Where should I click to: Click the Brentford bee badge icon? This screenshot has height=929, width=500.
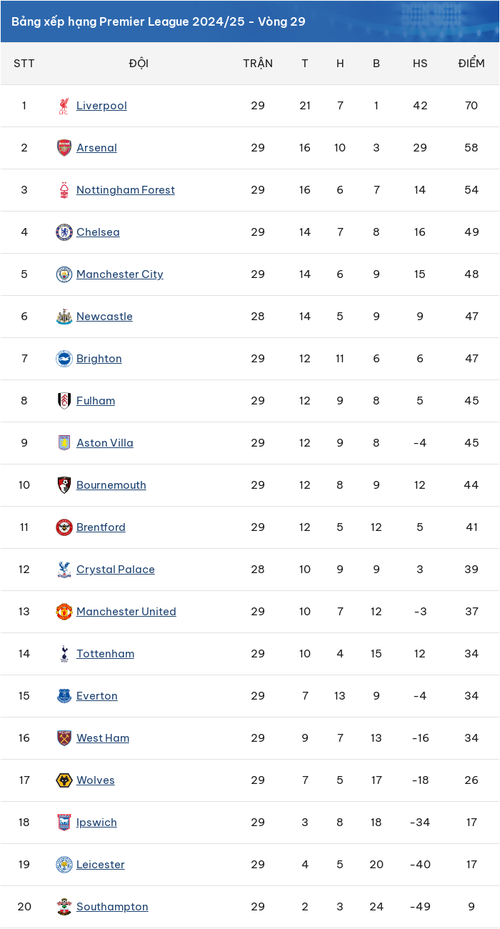[64, 527]
